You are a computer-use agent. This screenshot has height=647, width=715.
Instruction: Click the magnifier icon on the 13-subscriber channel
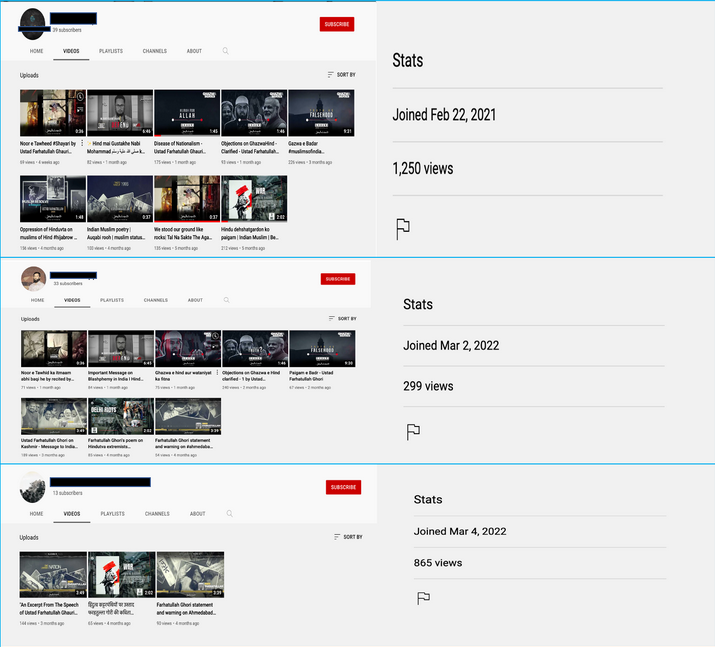coord(228,514)
